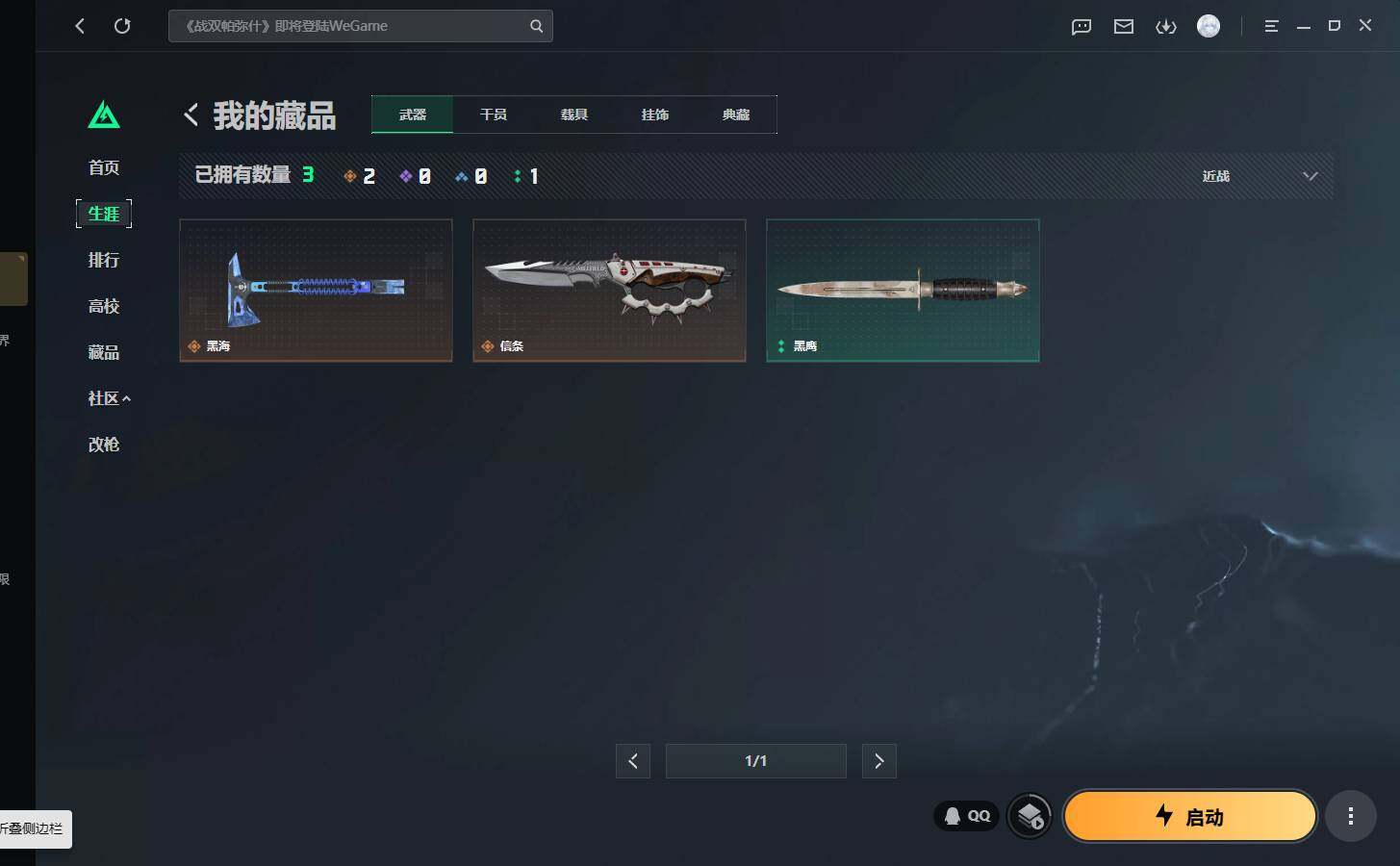This screenshot has width=1400, height=866.
Task: Open 高校 in the sidebar
Action: pos(104,306)
